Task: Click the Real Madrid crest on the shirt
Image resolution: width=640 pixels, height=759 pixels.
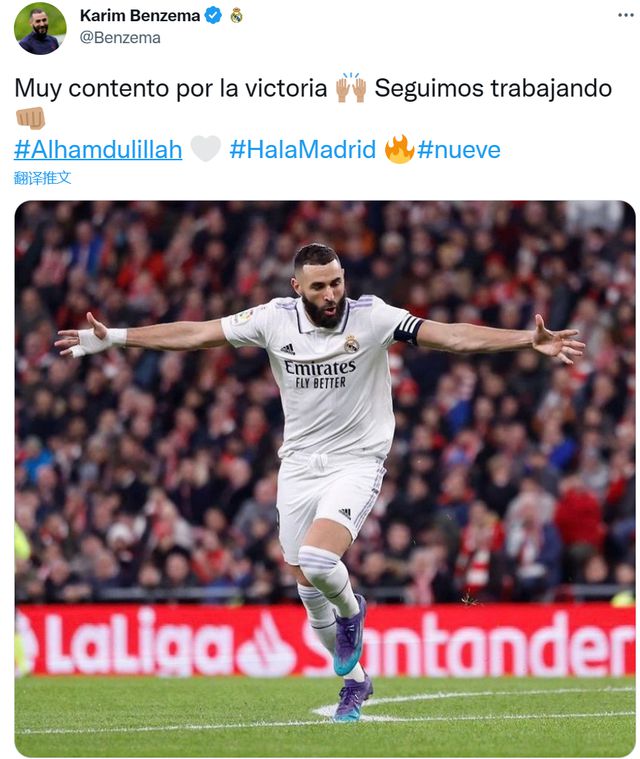Action: click(351, 343)
